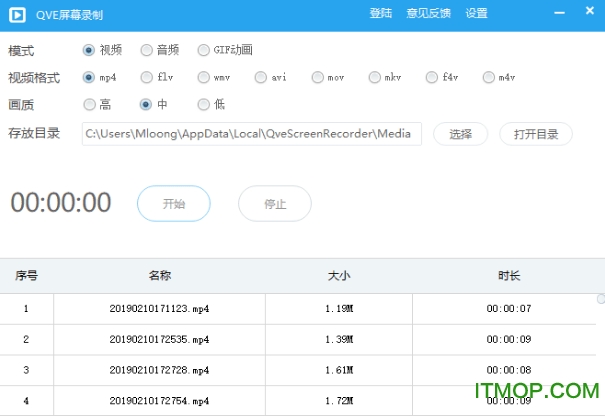Screen dimensions: 605x416
Task: Open the 意见反馈 feedback menu item
Action: tap(428, 13)
